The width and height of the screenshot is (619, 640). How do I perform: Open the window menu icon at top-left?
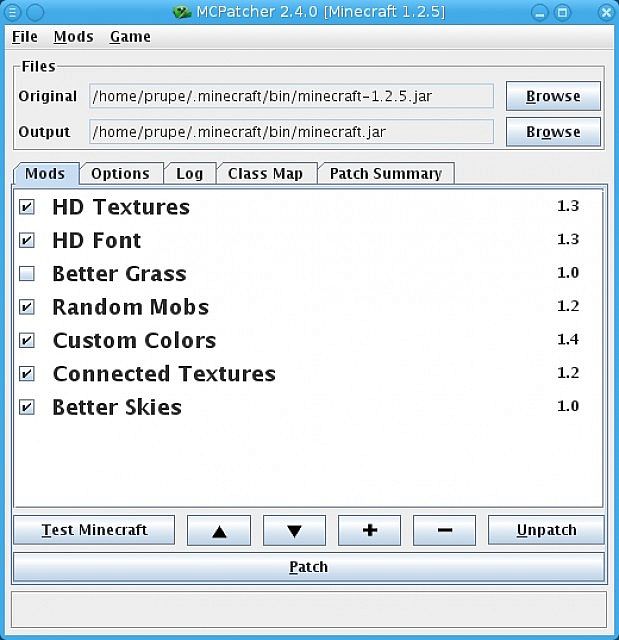pos(12,12)
